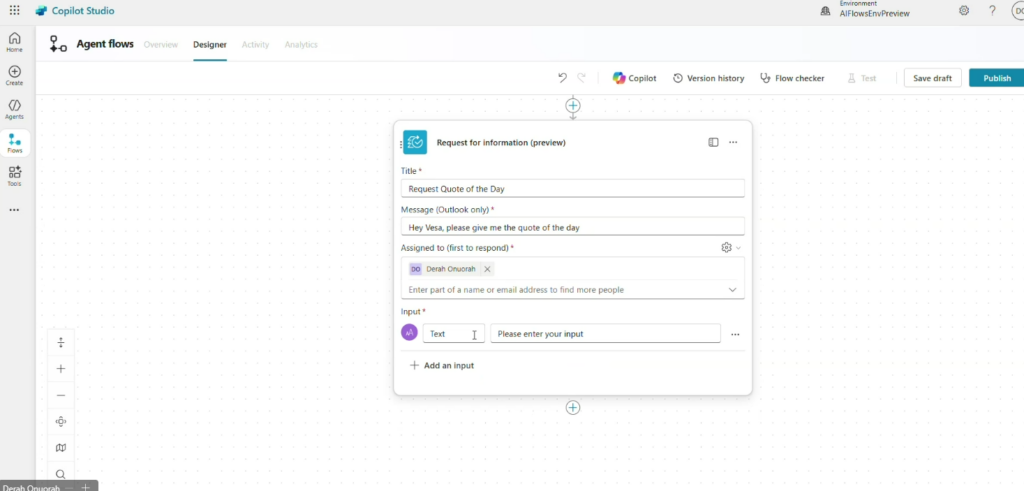The height and width of the screenshot is (491, 1024).
Task: Open the Tools sidebar section
Action: click(14, 176)
